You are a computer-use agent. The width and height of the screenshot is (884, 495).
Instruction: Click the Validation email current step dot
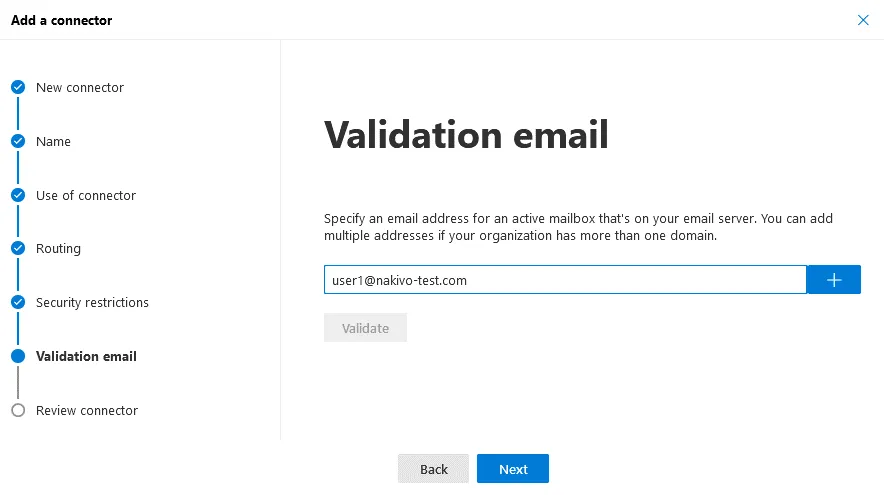18,356
